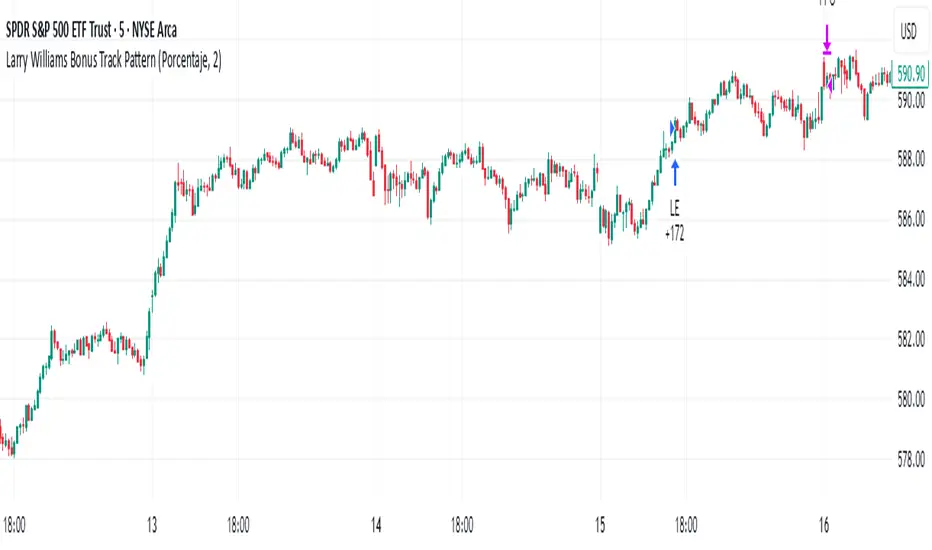Click the small magenta exit triangle
Image resolution: width=932 pixels, height=550 pixels.
pyautogui.click(x=831, y=88)
